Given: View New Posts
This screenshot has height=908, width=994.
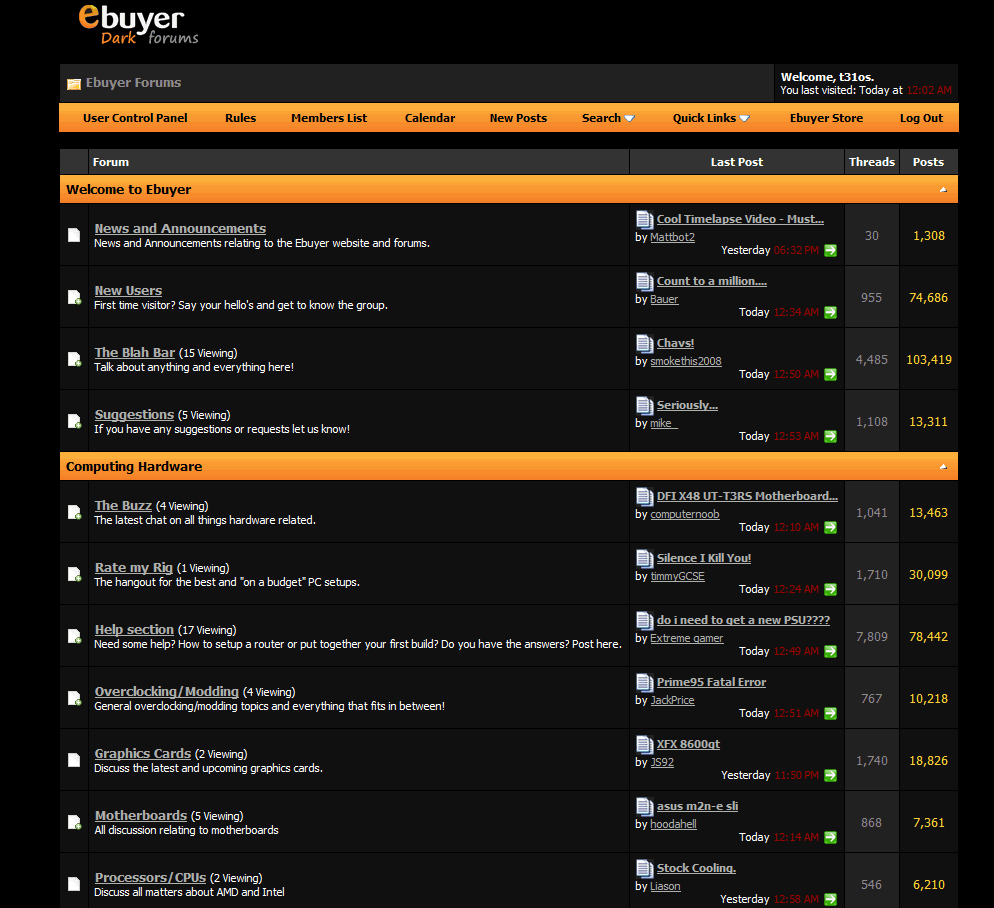Looking at the screenshot, I should 518,118.
